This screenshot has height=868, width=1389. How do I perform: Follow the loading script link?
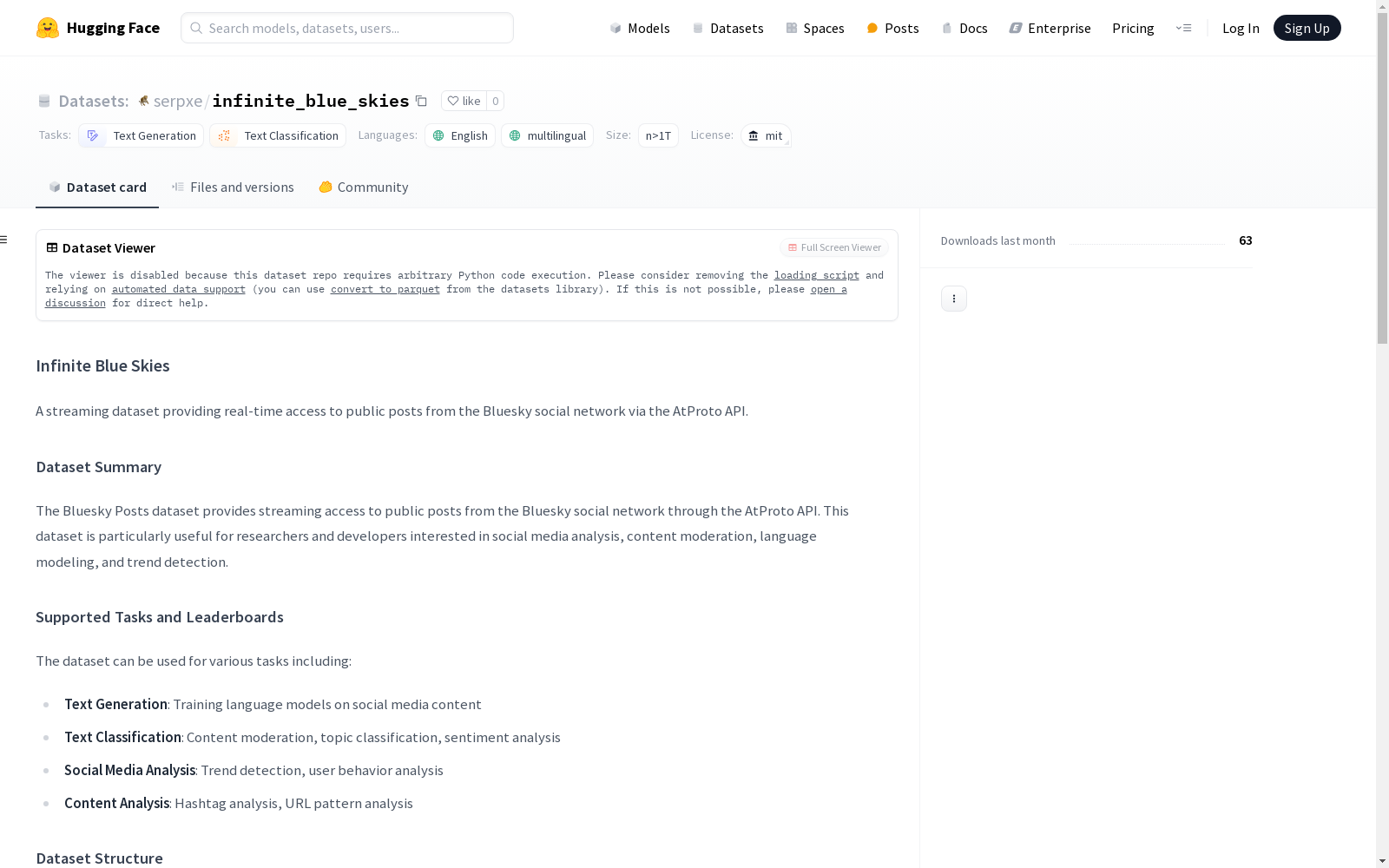click(817, 275)
